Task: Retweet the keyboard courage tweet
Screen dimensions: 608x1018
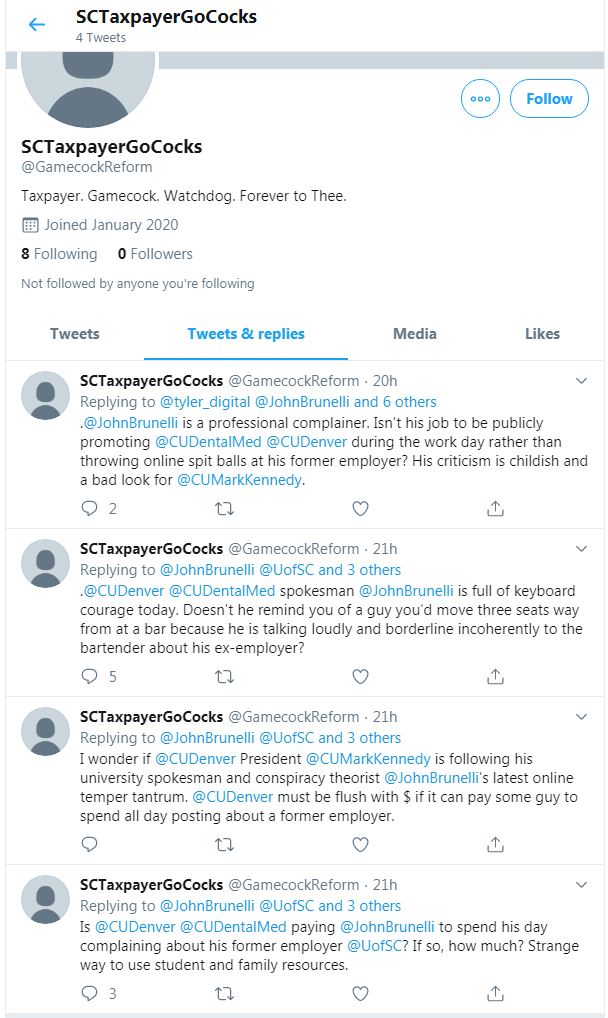Action: coord(225,676)
